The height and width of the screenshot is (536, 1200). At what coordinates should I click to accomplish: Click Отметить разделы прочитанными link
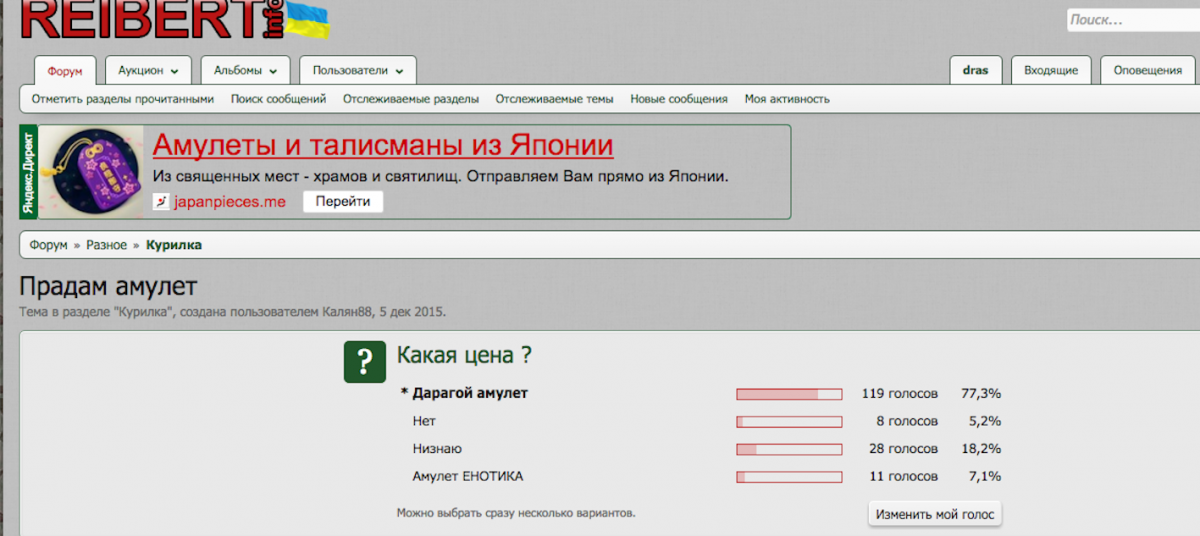pyautogui.click(x=122, y=99)
